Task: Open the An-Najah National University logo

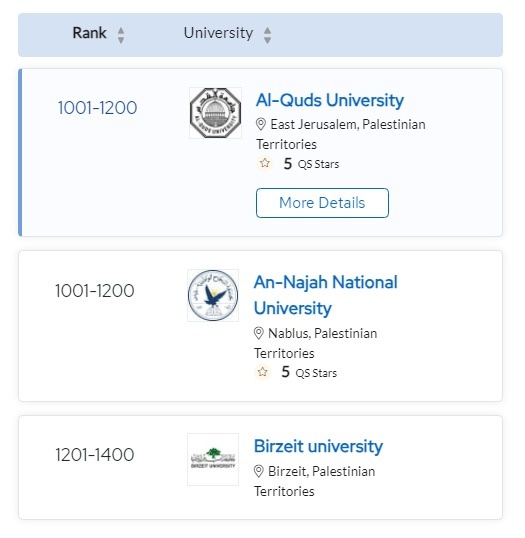Action: pyautogui.click(x=213, y=295)
